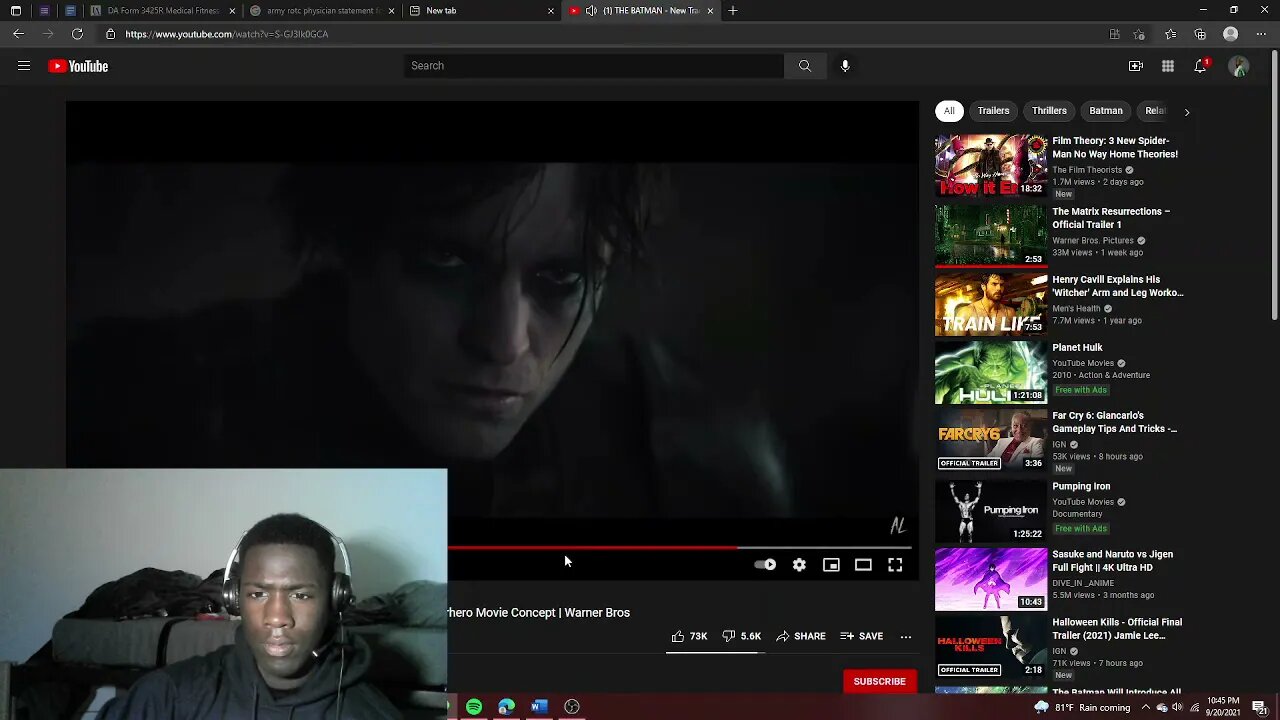
Task: Select the Batman filter chip
Action: point(1106,111)
